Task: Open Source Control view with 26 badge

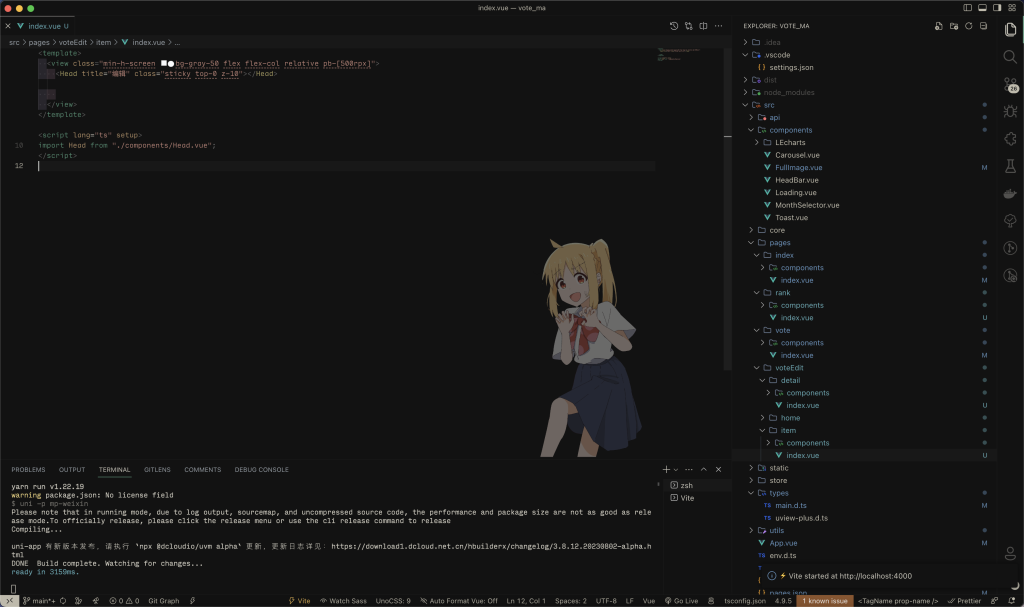Action: pos(1010,85)
